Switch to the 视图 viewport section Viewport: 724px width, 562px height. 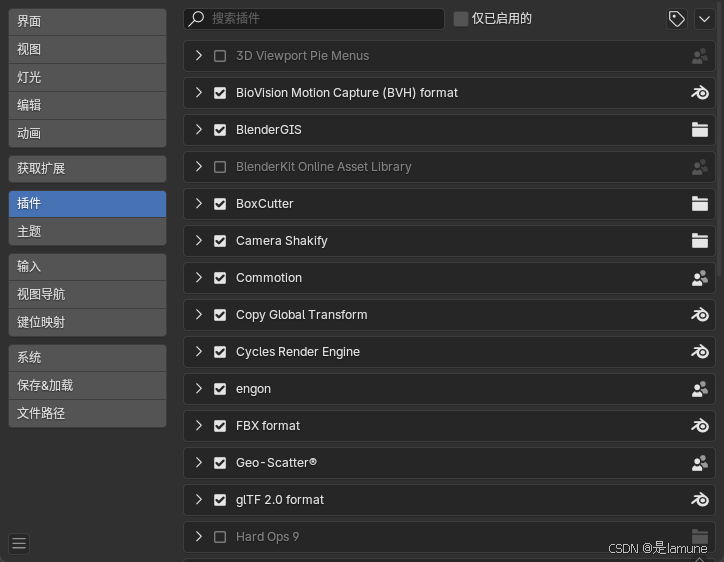pyautogui.click(x=87, y=49)
